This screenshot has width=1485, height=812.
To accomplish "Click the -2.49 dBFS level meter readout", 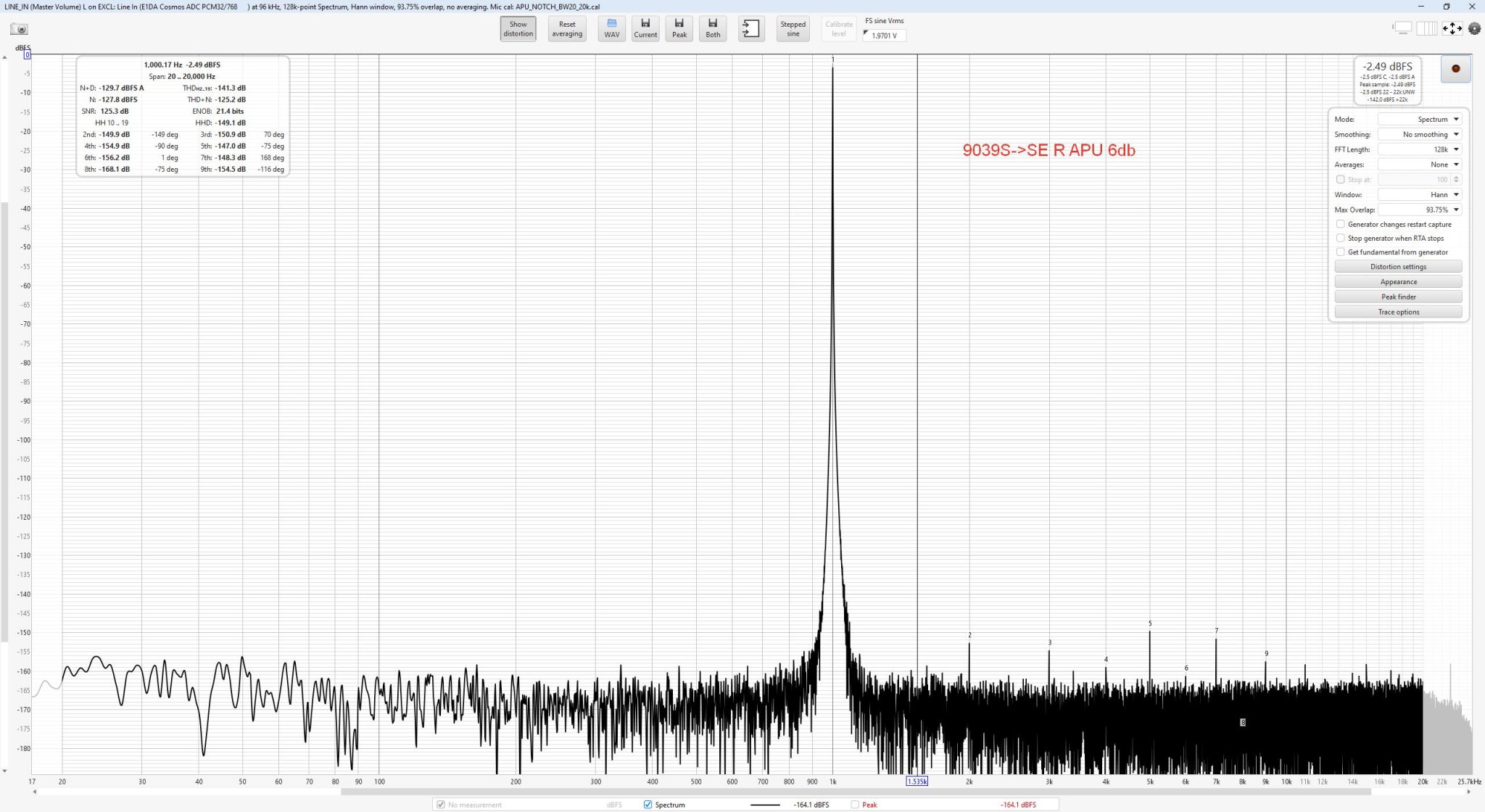I will pos(1387,66).
